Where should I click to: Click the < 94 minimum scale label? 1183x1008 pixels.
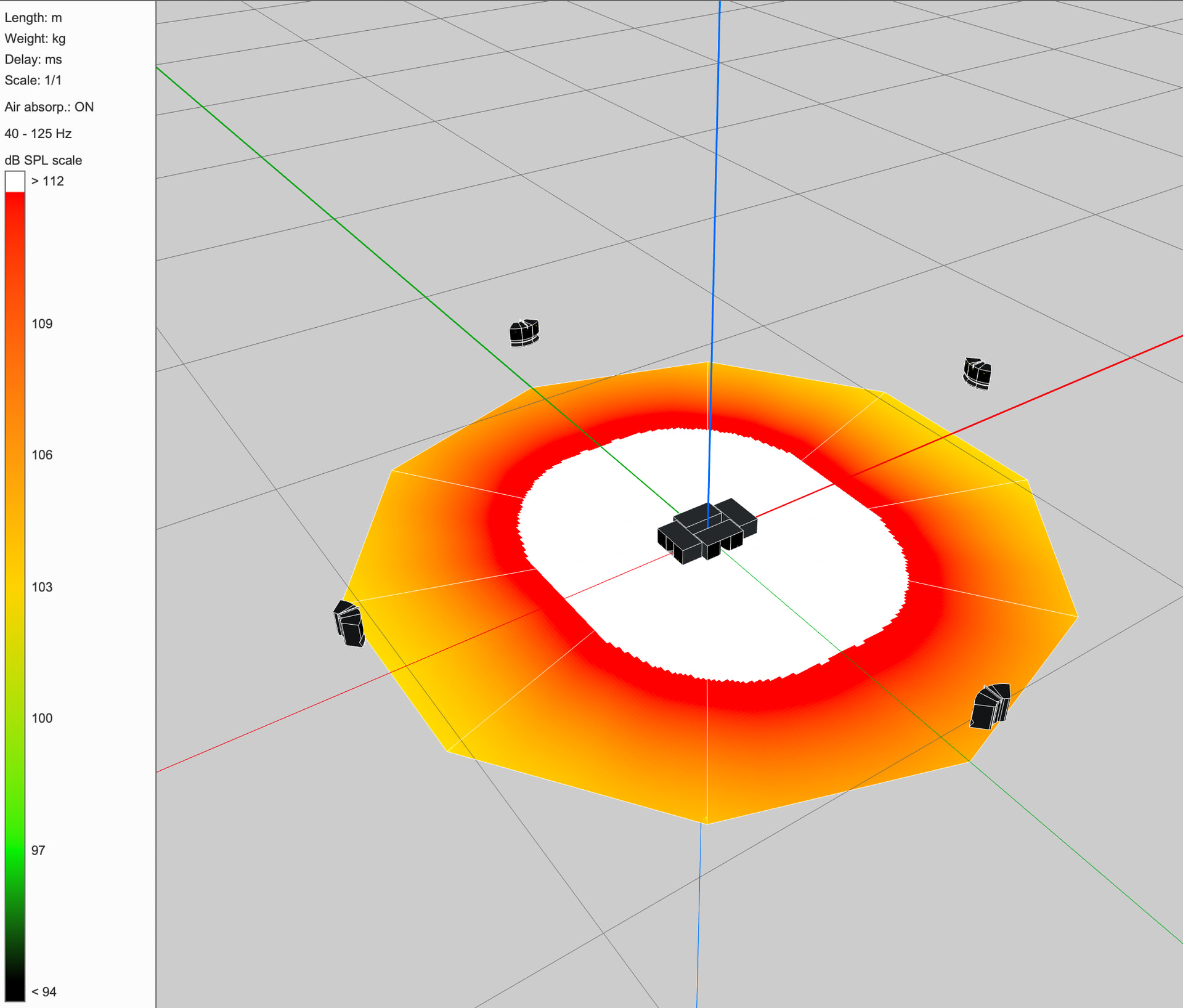point(44,992)
